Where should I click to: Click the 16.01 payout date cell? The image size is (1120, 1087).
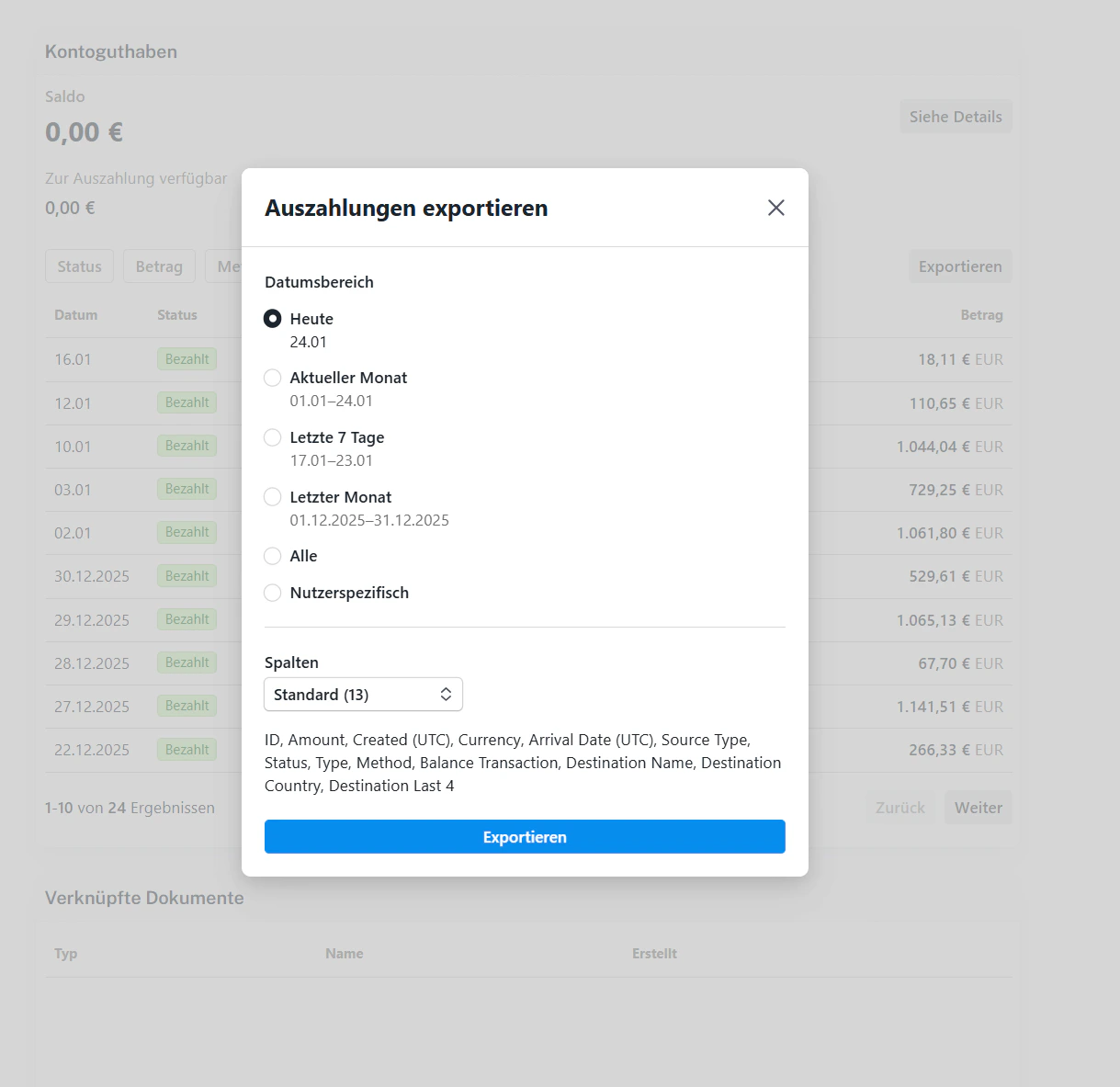73,360
